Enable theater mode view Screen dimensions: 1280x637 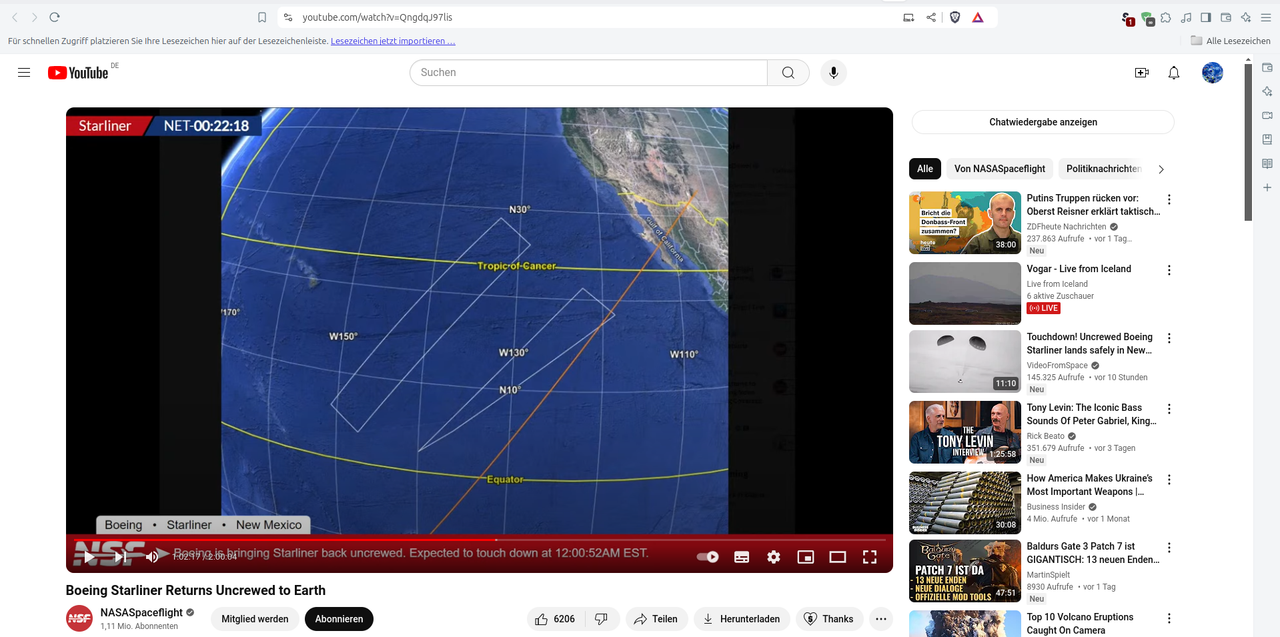[838, 557]
